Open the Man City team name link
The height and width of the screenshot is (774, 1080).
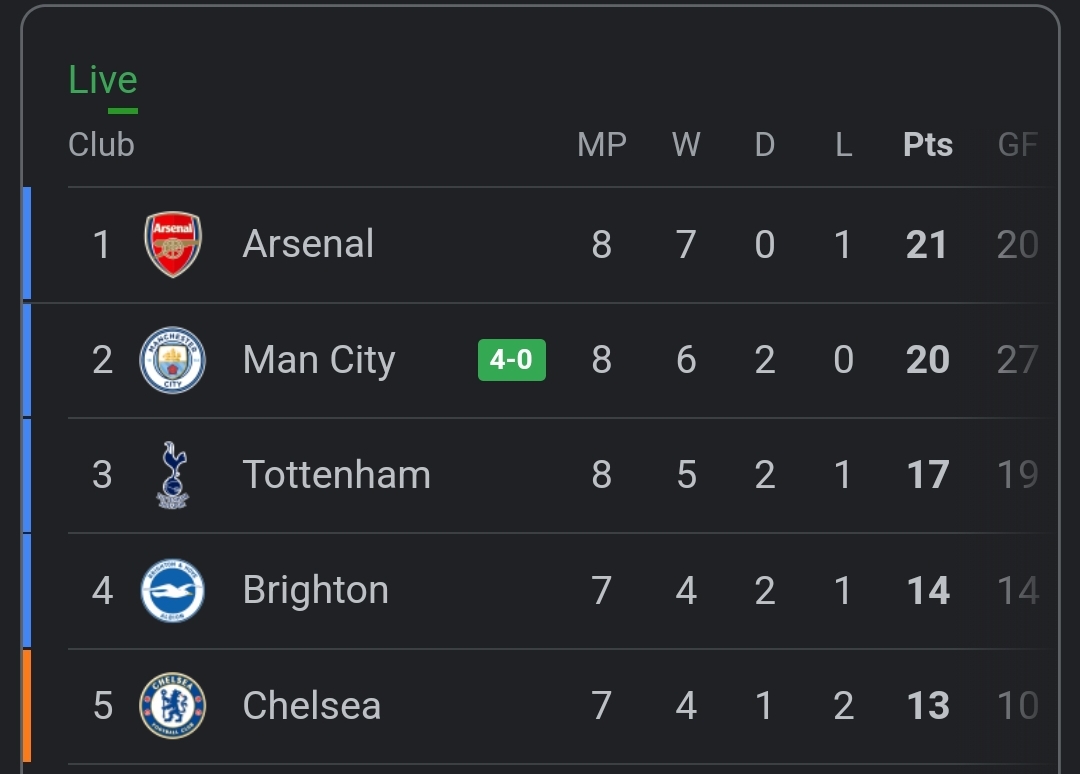319,360
